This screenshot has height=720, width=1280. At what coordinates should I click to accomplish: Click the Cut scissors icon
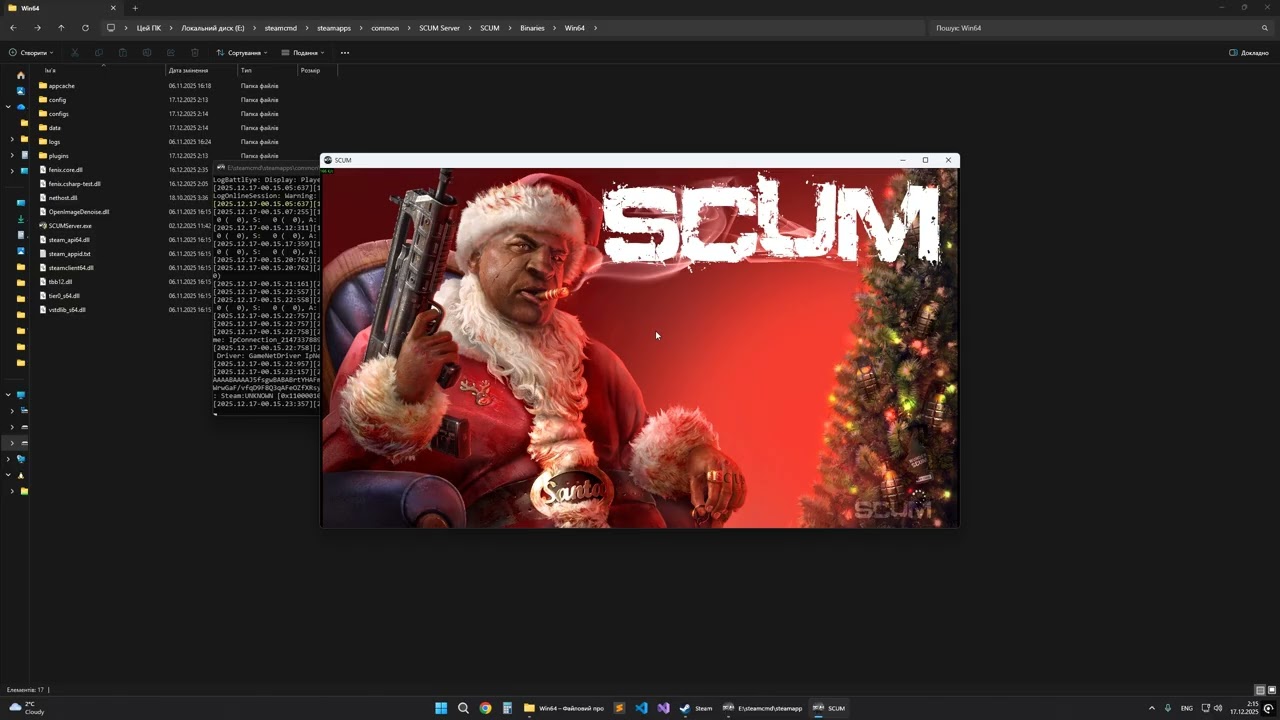pyautogui.click(x=74, y=53)
